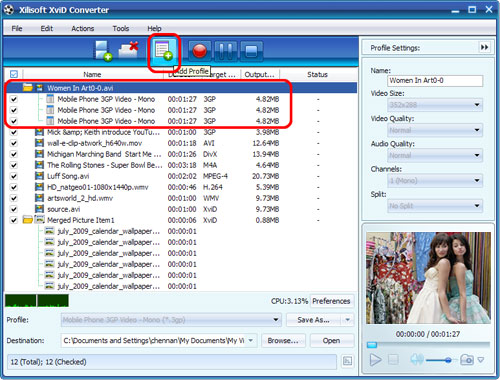Select the artsworld_2_hd.wmv file row
This screenshot has width=500, height=380.
point(180,198)
